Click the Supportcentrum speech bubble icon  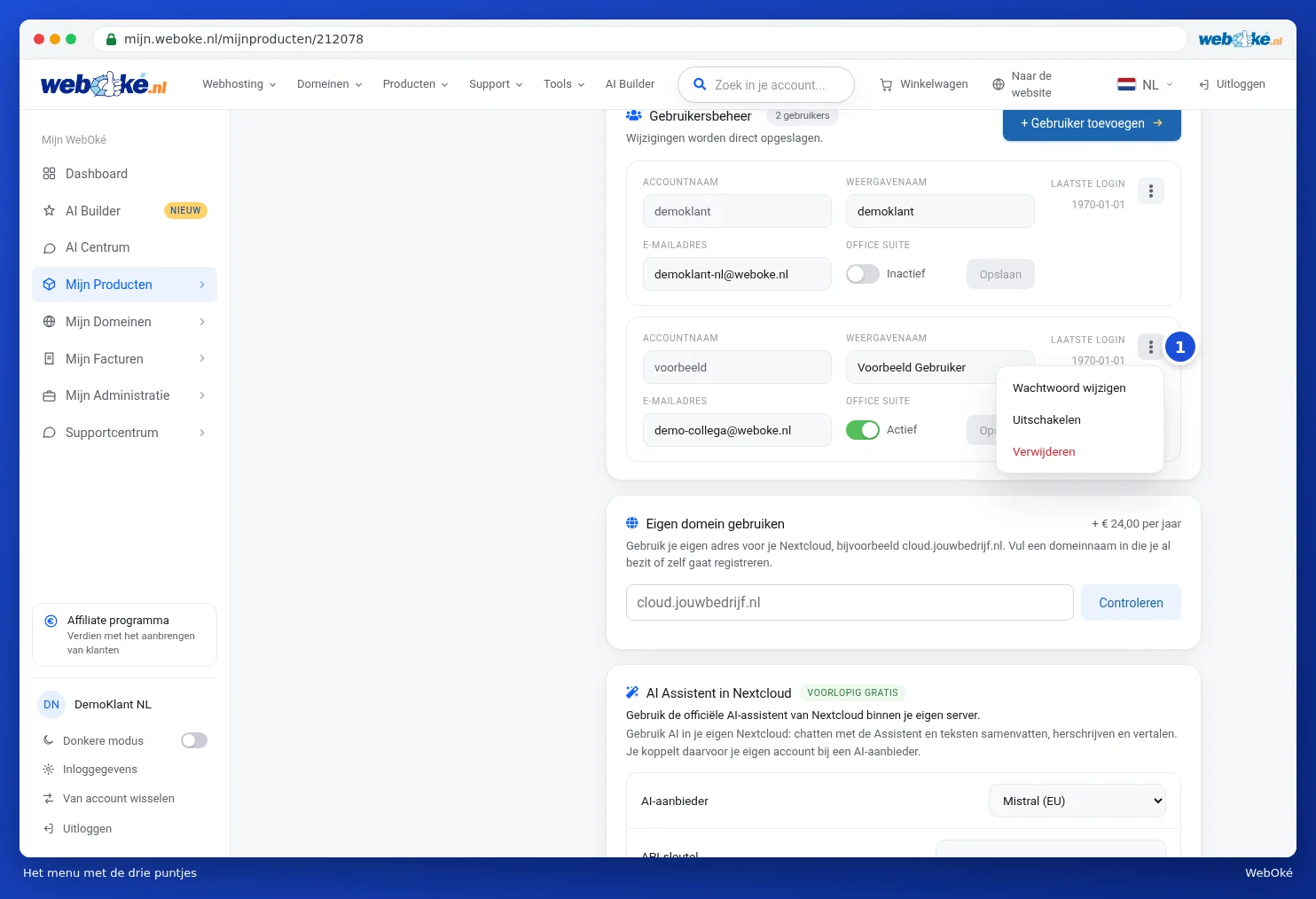point(50,433)
